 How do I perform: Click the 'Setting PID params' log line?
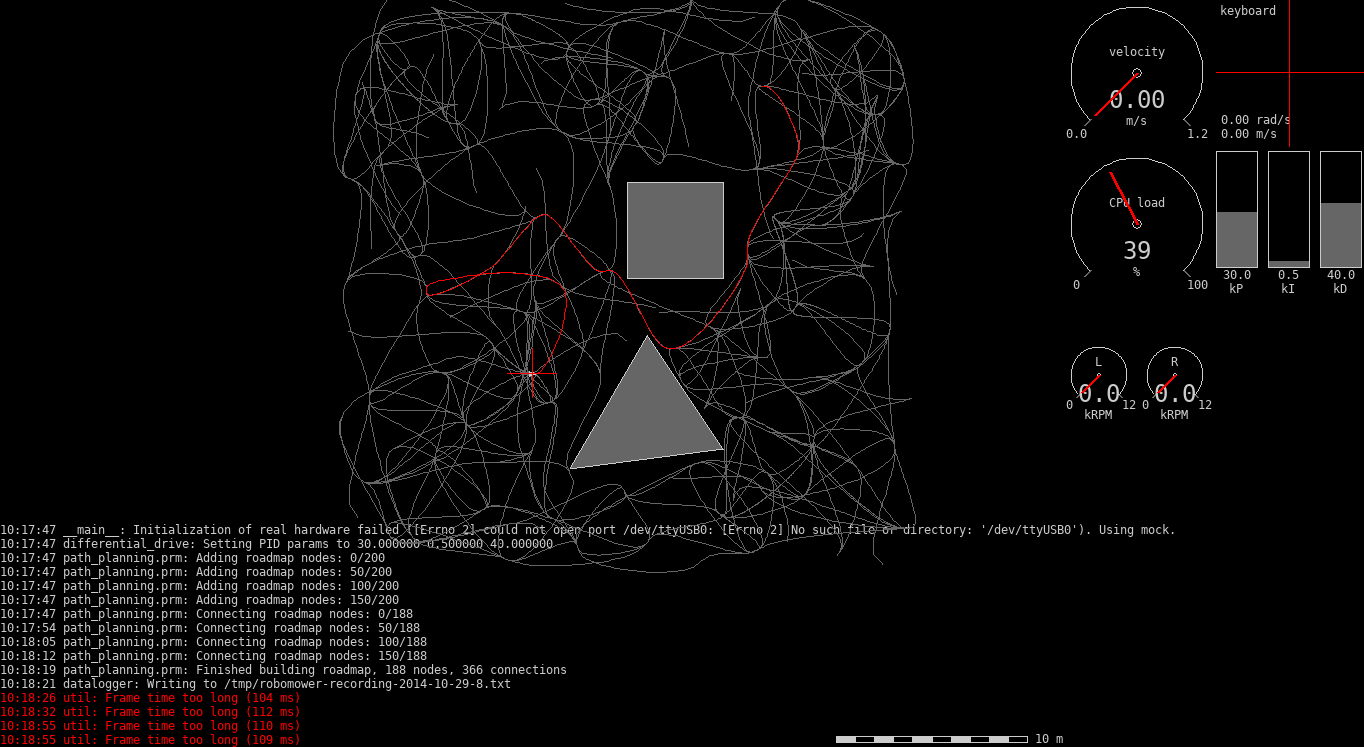276,544
